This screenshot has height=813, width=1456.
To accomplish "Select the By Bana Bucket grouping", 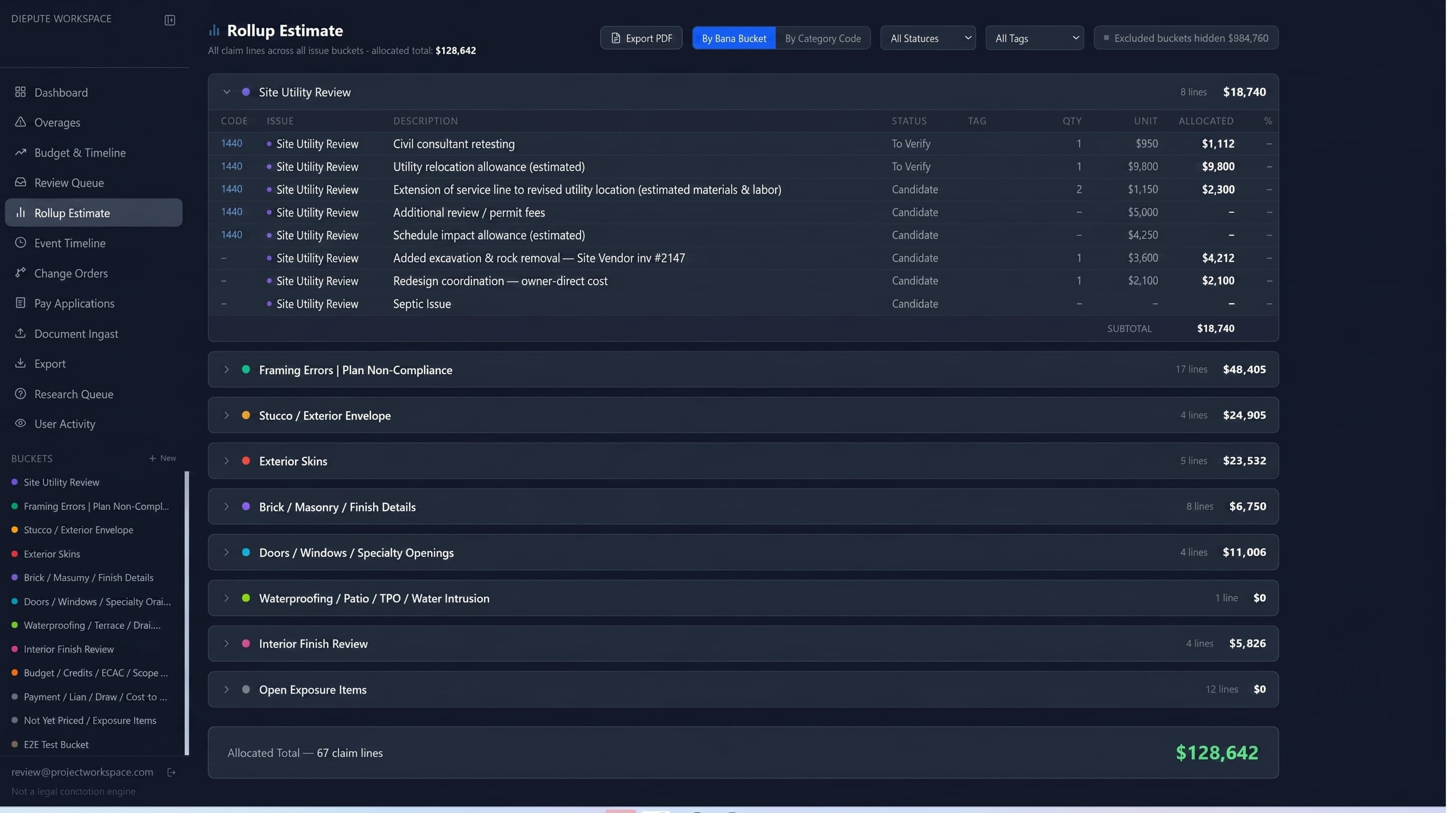I will pos(734,38).
